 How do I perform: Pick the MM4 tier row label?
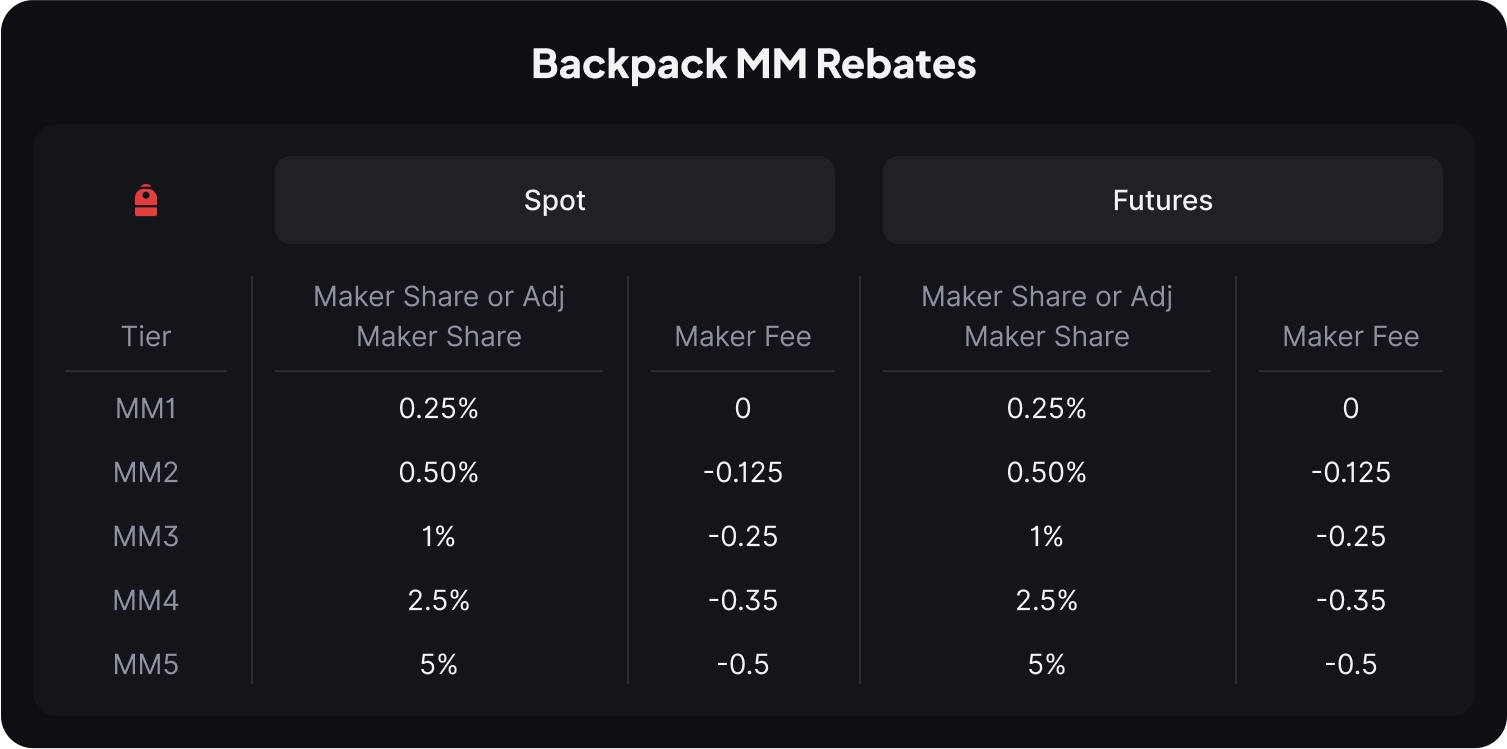pyautogui.click(x=146, y=600)
